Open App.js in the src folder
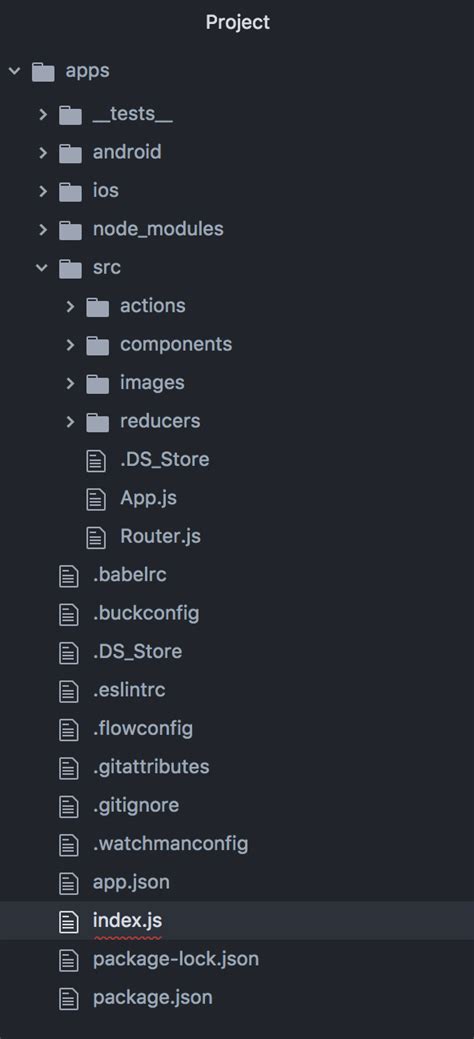The image size is (474, 1039). pyautogui.click(x=148, y=498)
